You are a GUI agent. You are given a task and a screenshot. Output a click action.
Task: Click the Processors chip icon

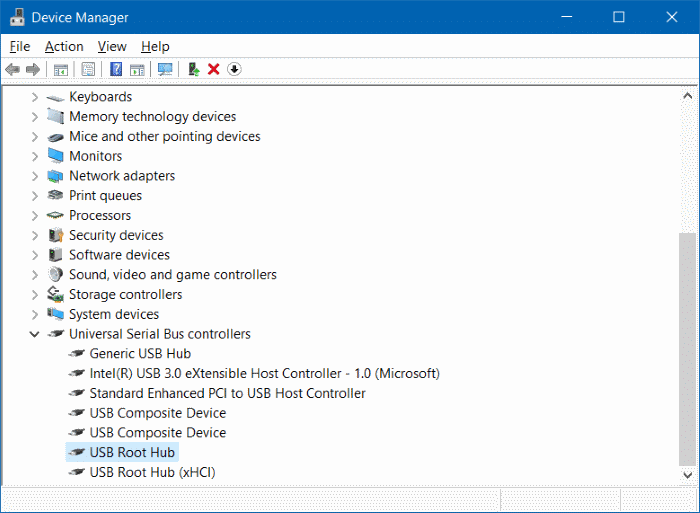56,216
